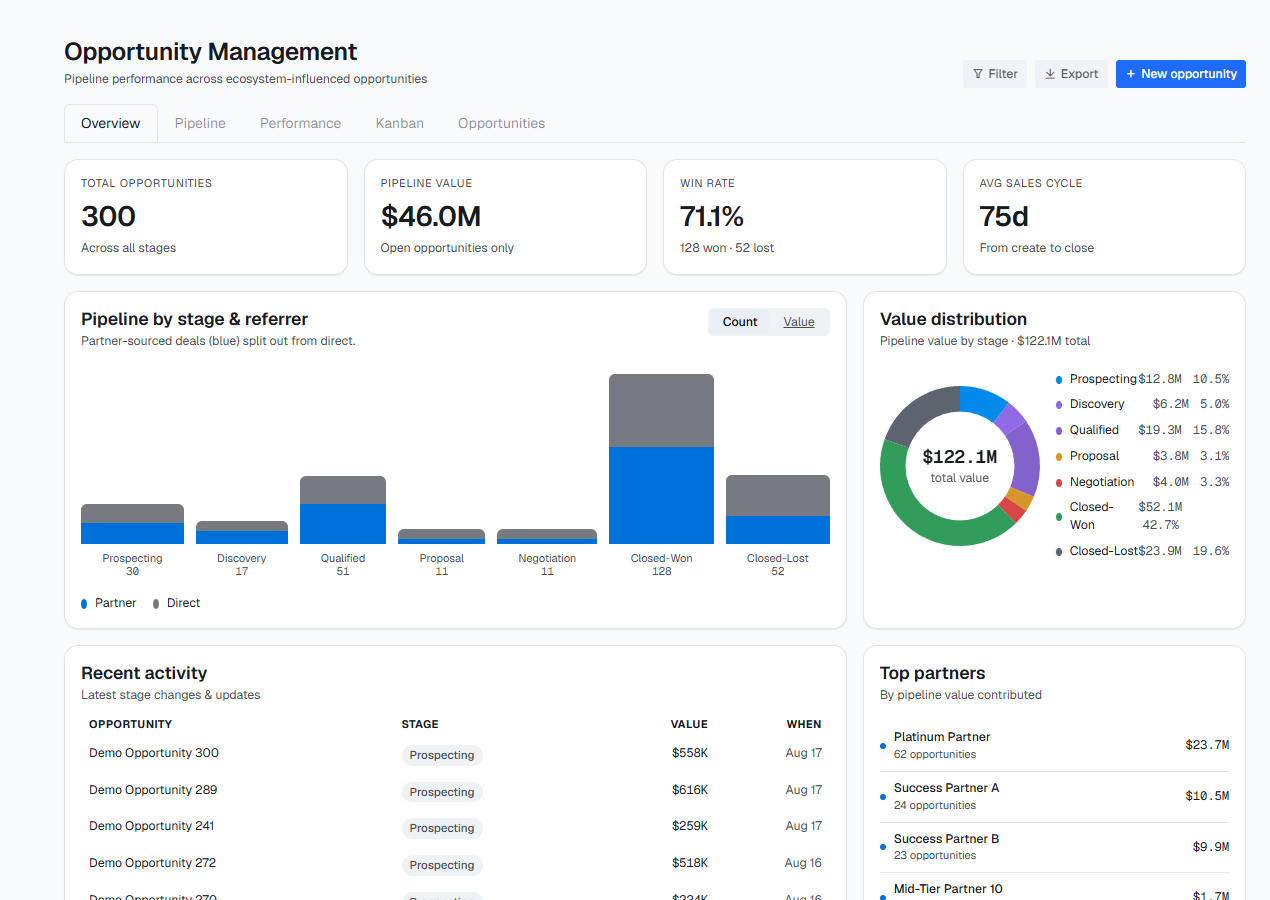Click the Negotiation bar label
This screenshot has width=1270, height=900.
[547, 559]
